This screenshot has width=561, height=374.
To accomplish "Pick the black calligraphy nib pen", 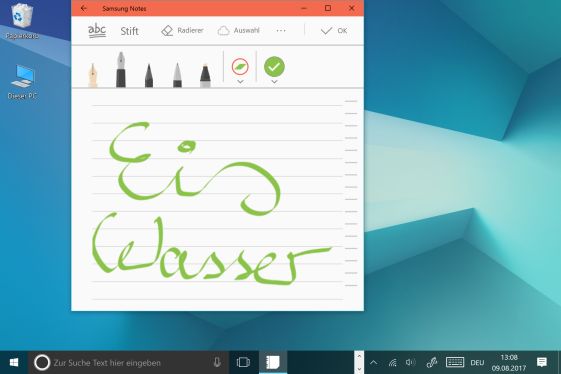I will tap(121, 69).
